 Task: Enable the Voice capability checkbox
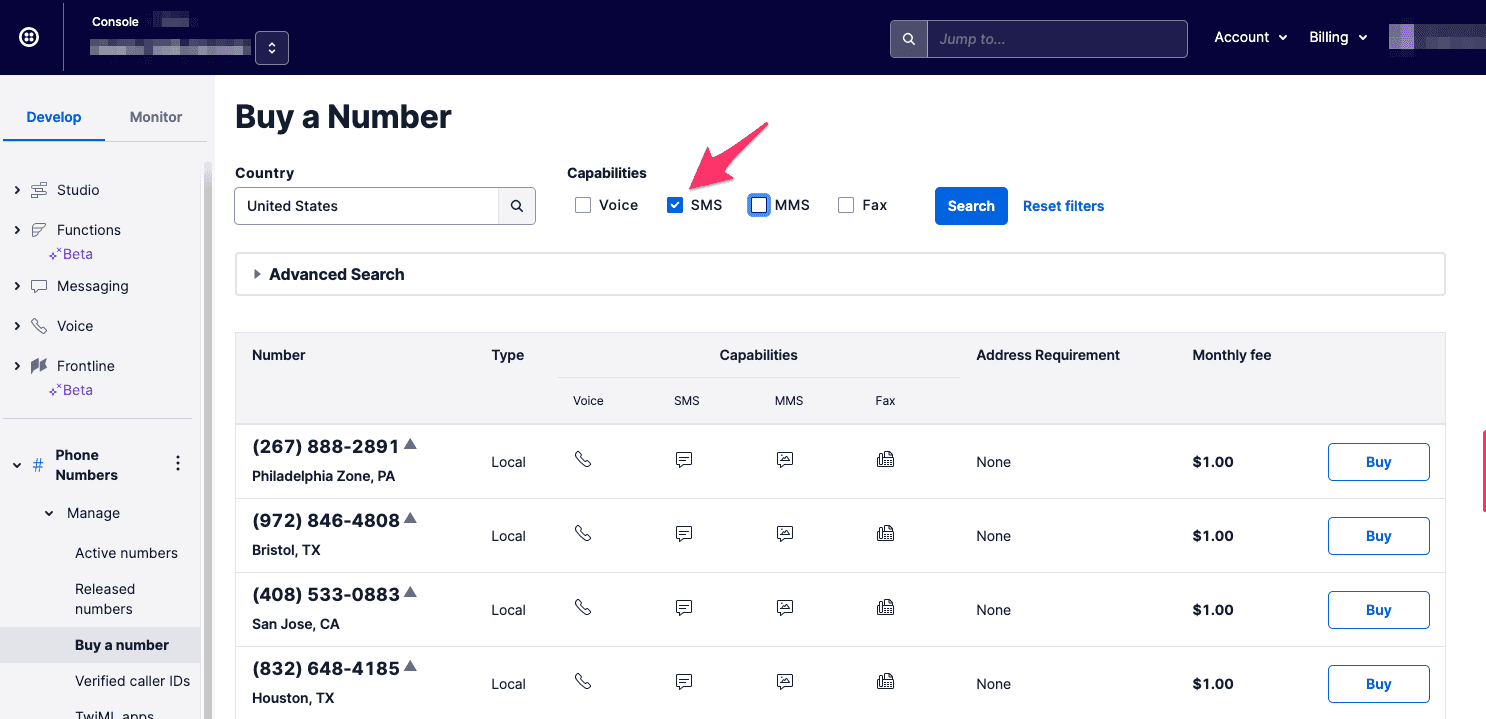pyautogui.click(x=583, y=205)
